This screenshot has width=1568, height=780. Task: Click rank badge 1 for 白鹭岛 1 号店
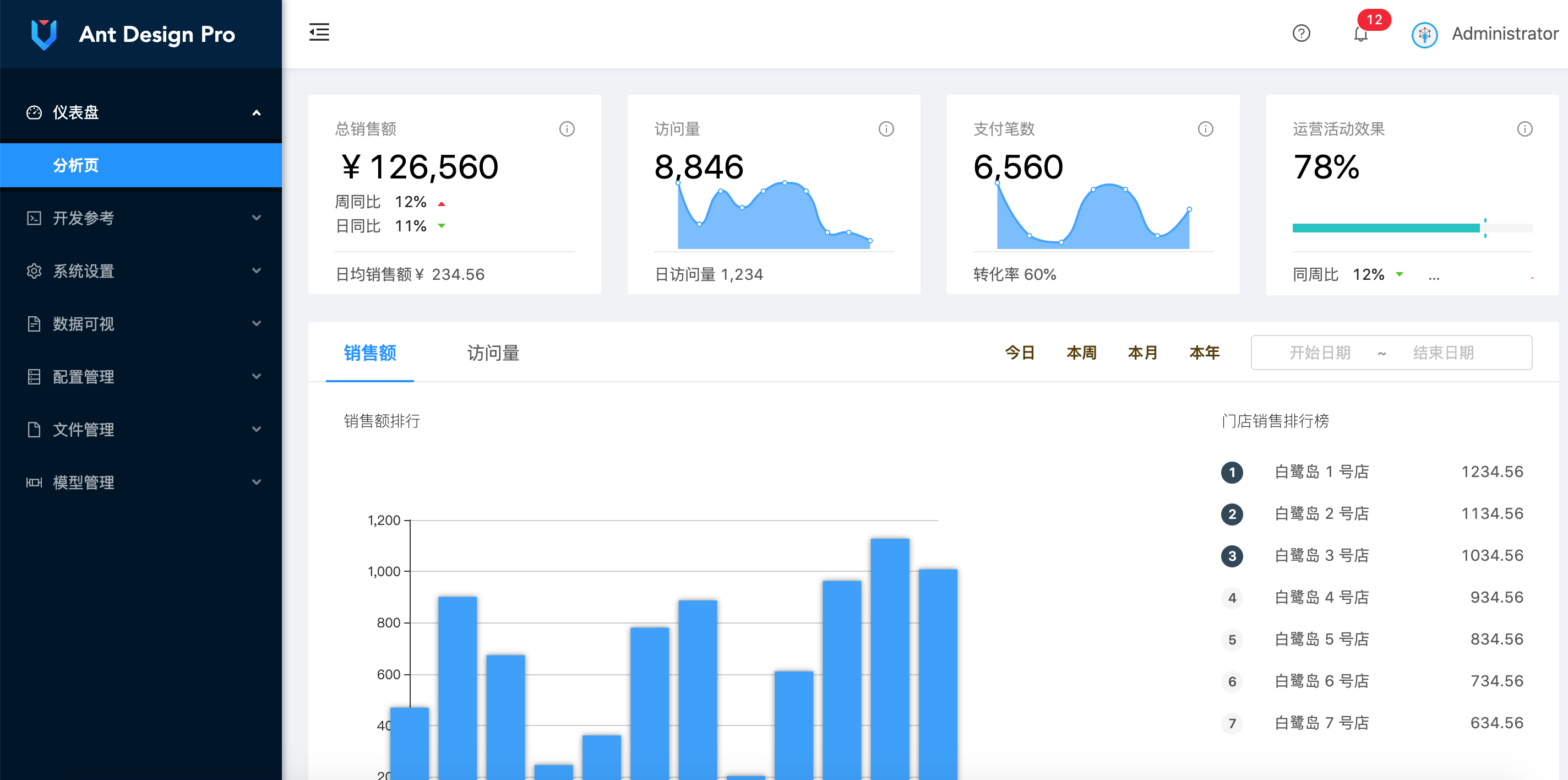tap(1232, 472)
